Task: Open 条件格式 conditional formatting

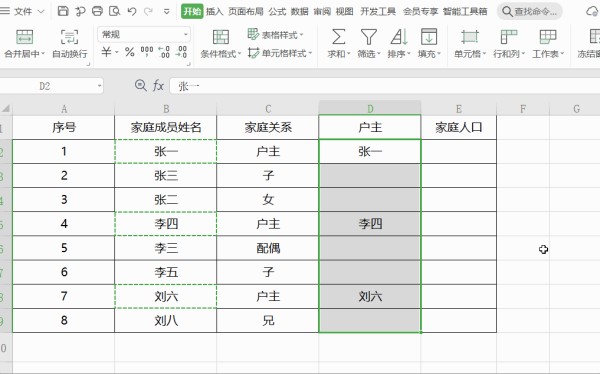Action: (x=221, y=44)
